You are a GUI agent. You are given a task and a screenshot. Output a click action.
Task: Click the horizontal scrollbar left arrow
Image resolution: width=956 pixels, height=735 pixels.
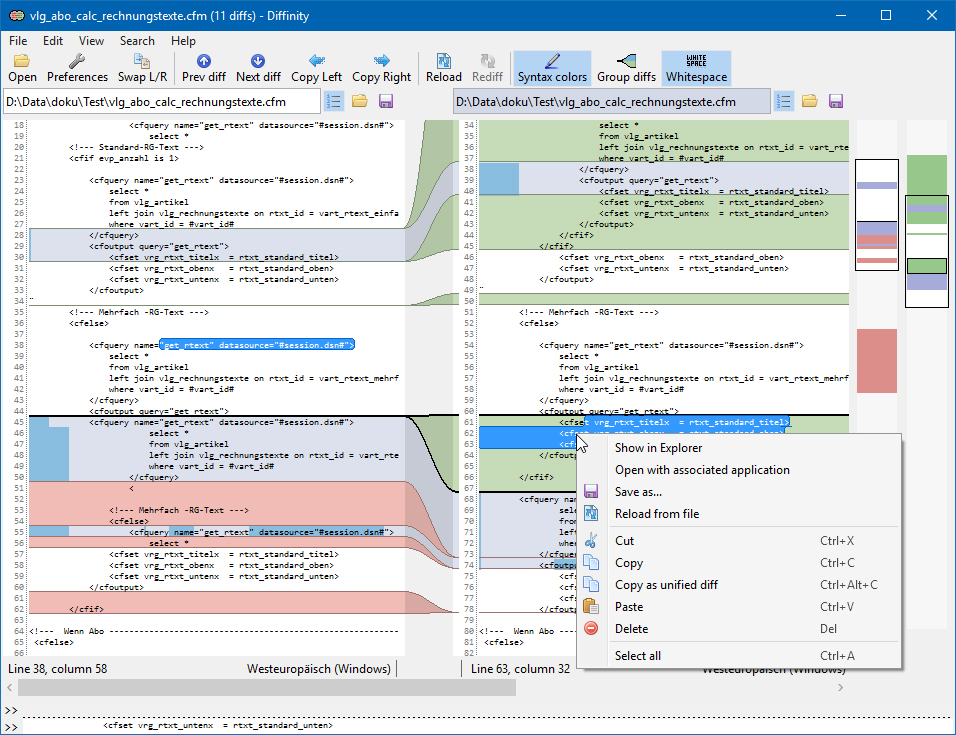pos(9,687)
